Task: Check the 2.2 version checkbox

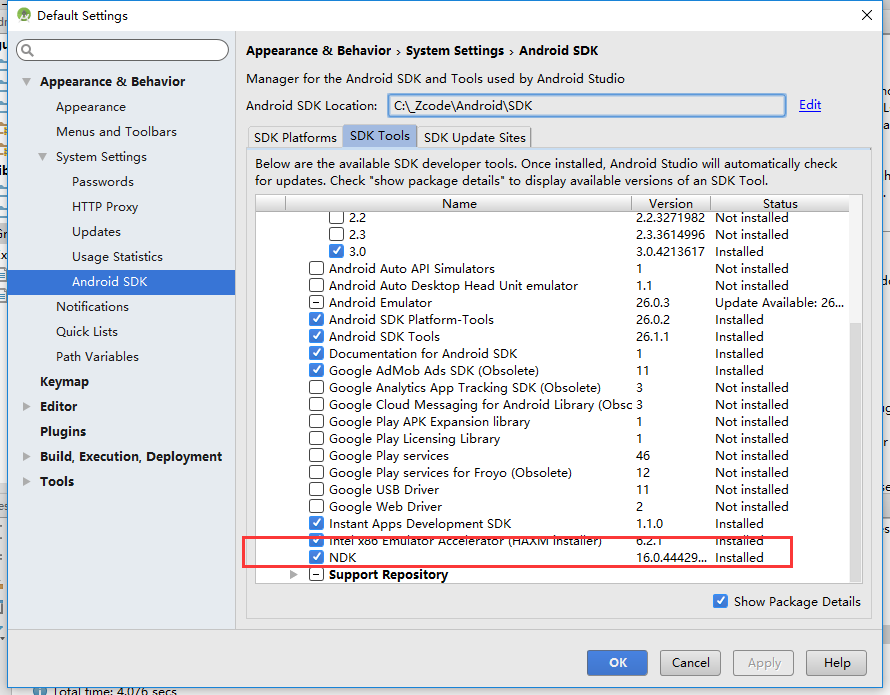Action: tap(336, 217)
